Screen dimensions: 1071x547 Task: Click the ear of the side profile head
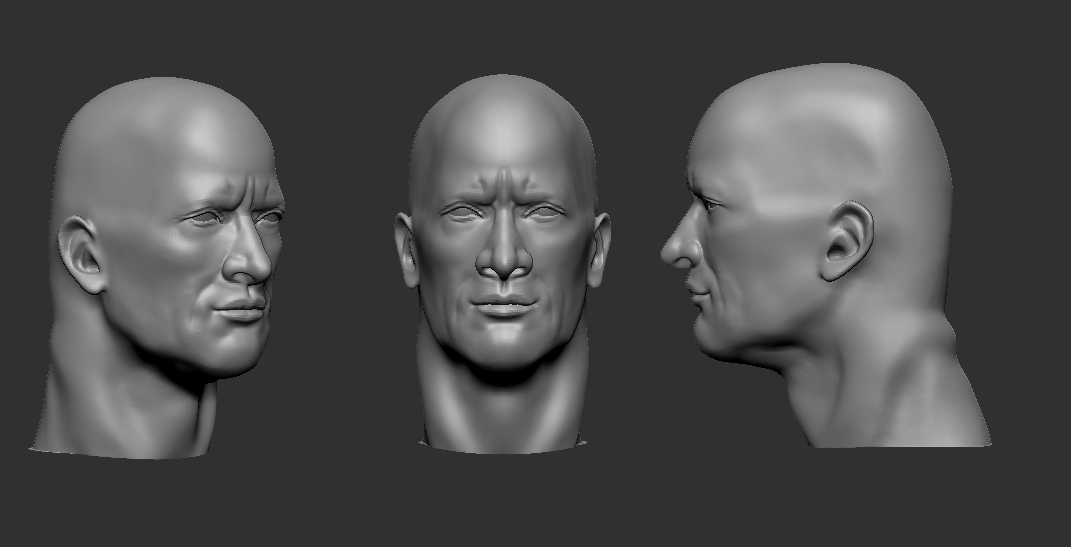846,242
